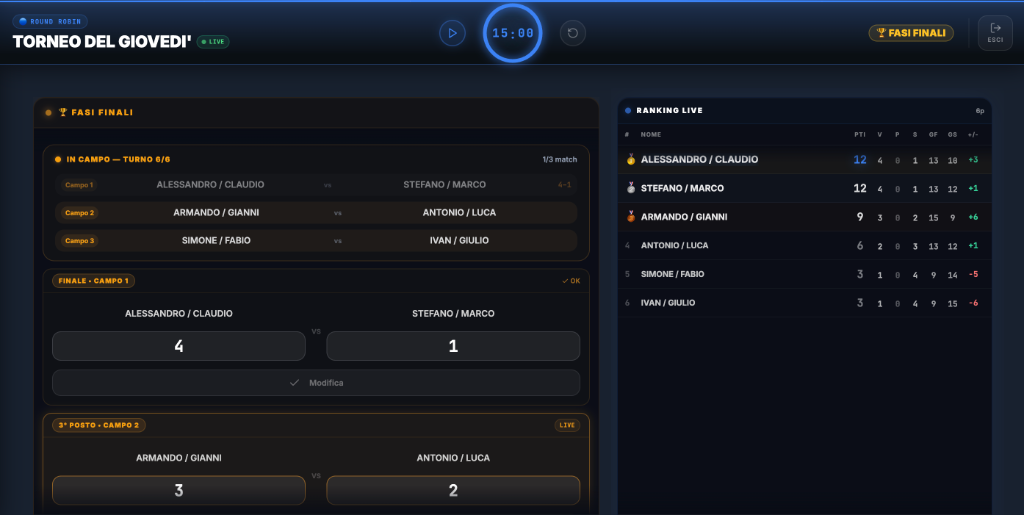The width and height of the screenshot is (1024, 515).
Task: Select SIMONE / FABIO in the ranking
Action: point(805,274)
